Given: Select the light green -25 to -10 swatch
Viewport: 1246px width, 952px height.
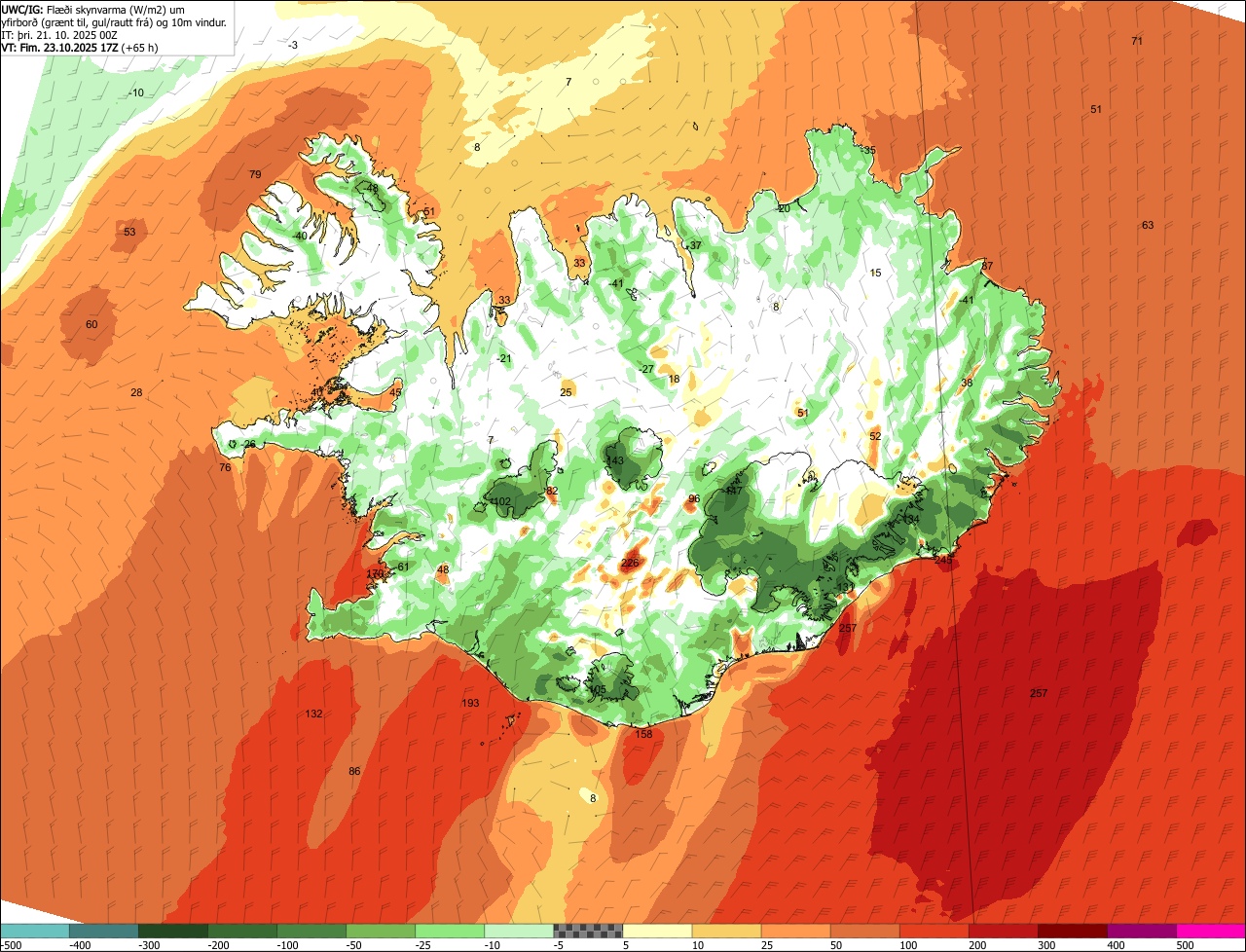Looking at the screenshot, I should click(450, 931).
